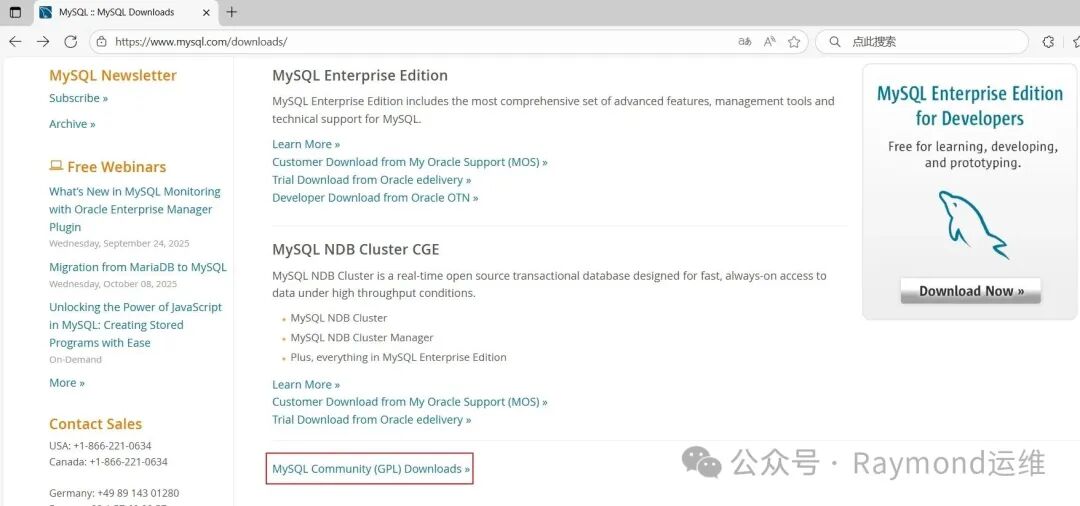
Task: Click the Canada sales phone number
Action: coord(128,462)
